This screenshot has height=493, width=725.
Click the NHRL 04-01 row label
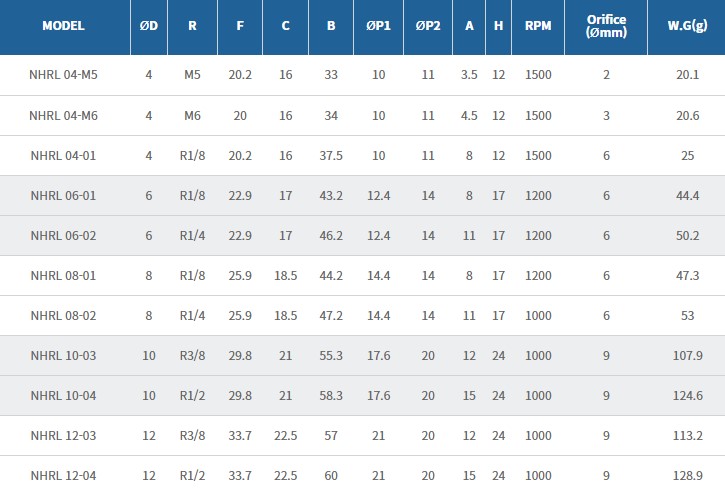63,155
